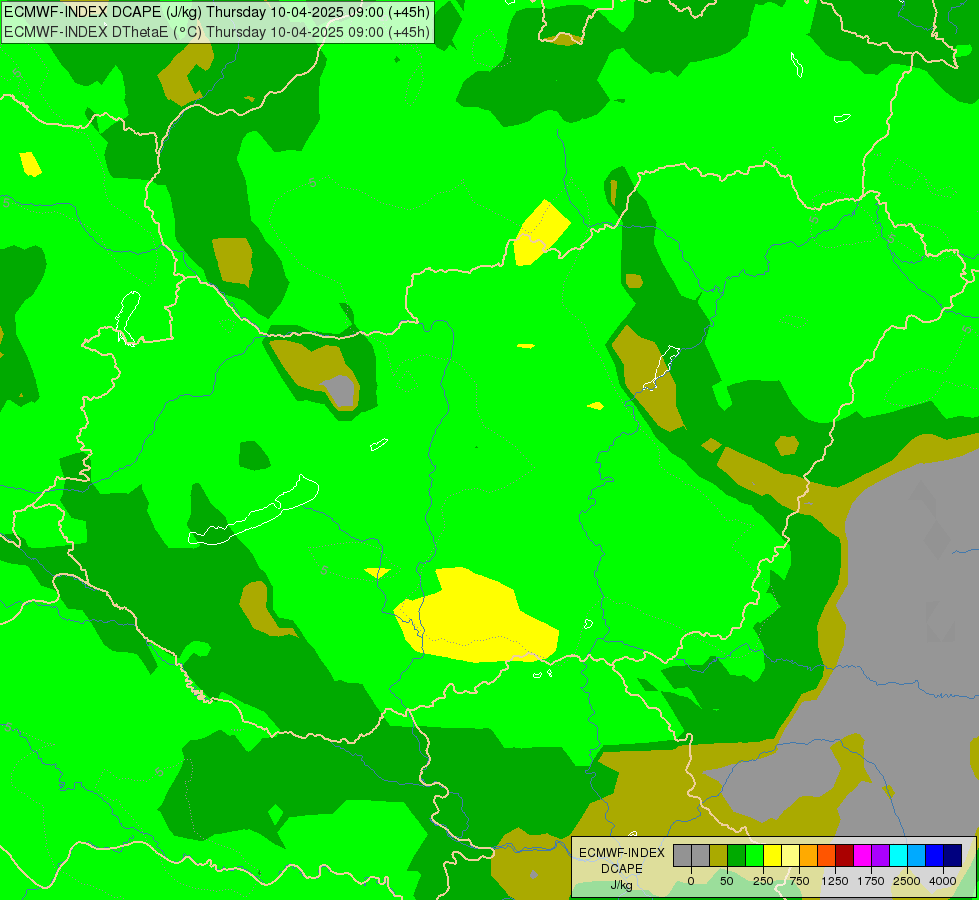Click the legend tick value "0"
Screen dimensions: 979x900
pos(691,881)
